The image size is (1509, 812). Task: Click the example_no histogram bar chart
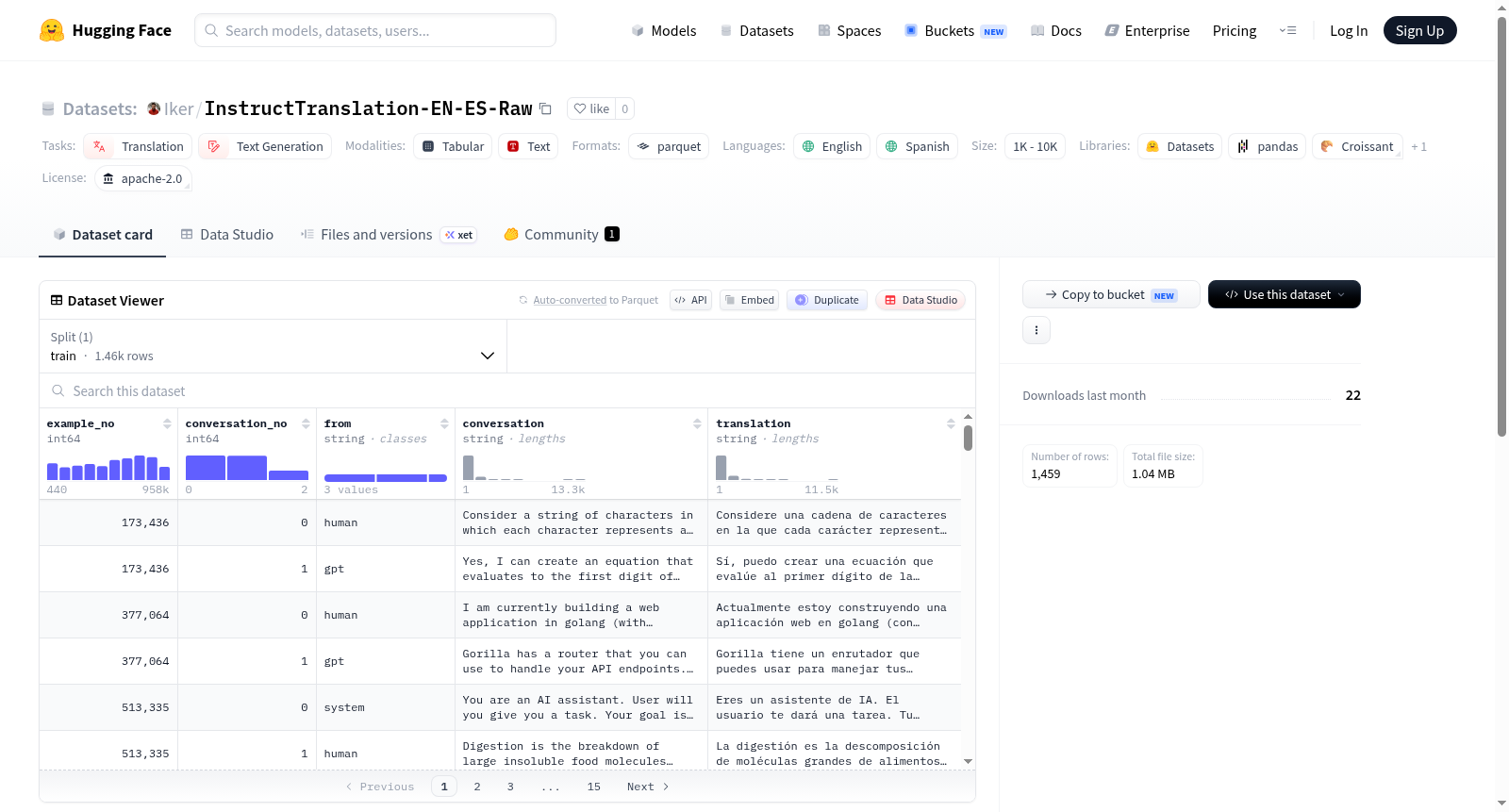[x=108, y=468]
